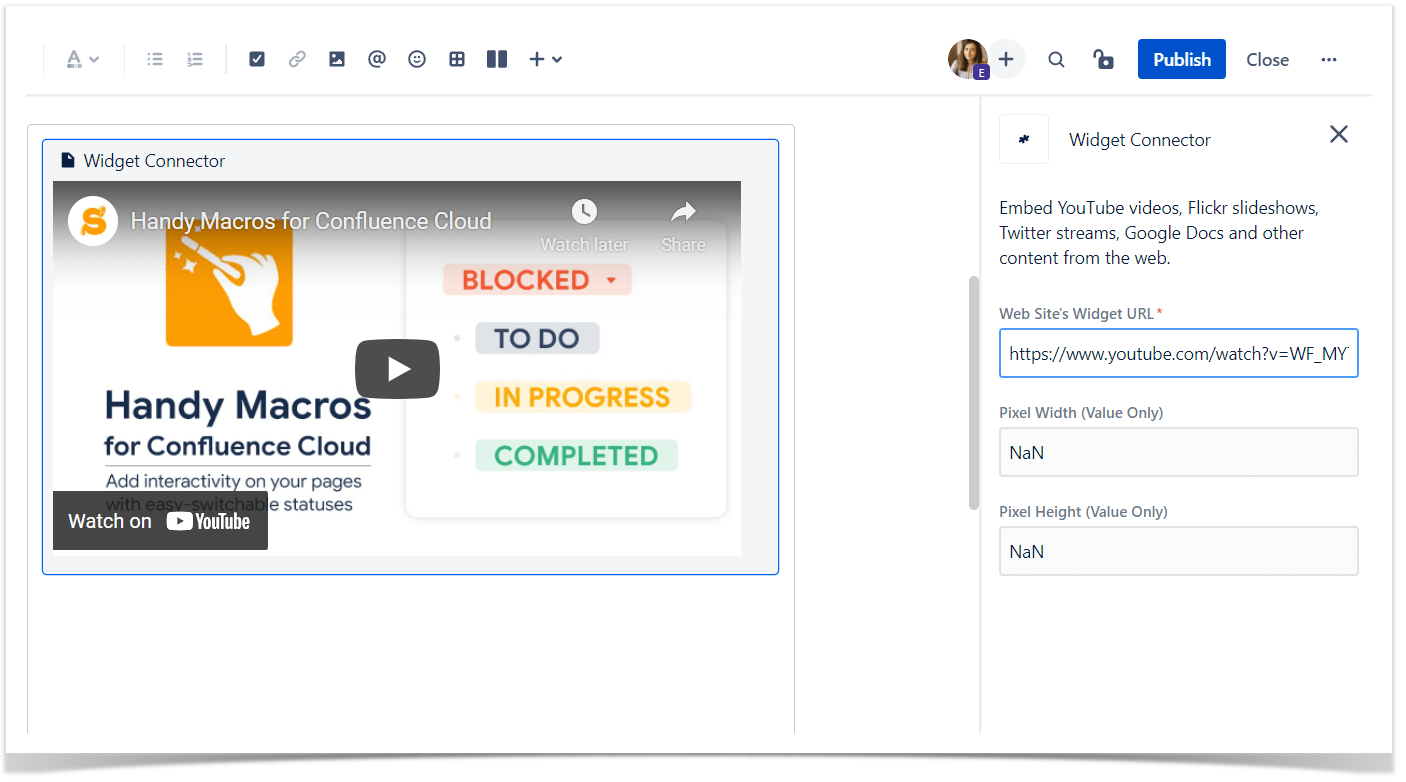This screenshot has height=782, width=1406.
Task: Publish the page
Action: [1181, 59]
